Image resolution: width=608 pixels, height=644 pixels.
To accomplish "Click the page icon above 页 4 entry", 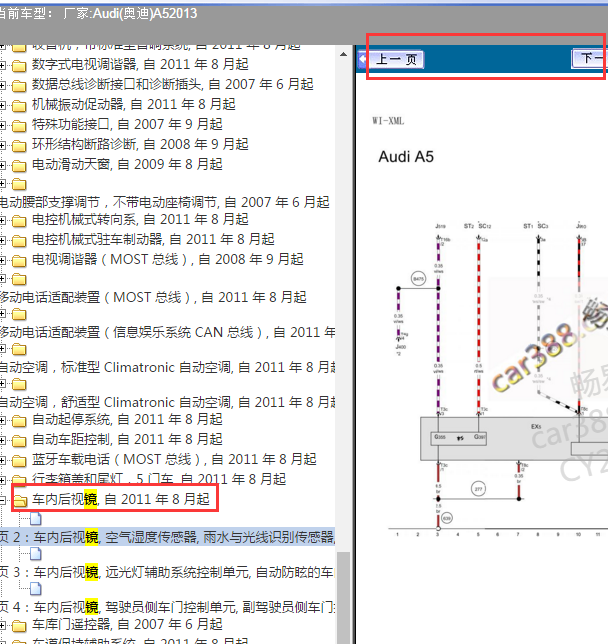I will [x=36, y=589].
